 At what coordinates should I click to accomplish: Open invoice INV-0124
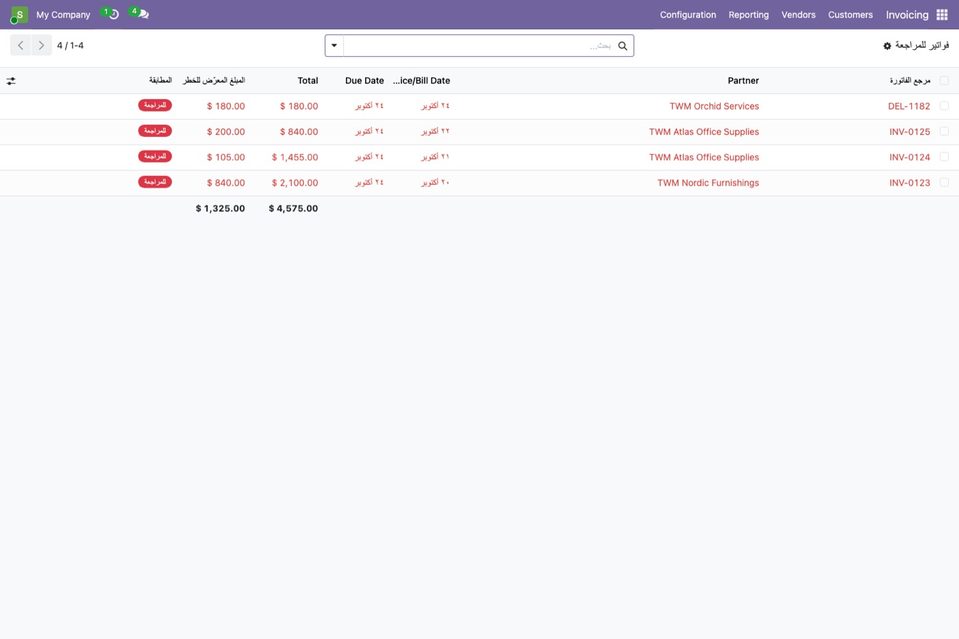[909, 158]
